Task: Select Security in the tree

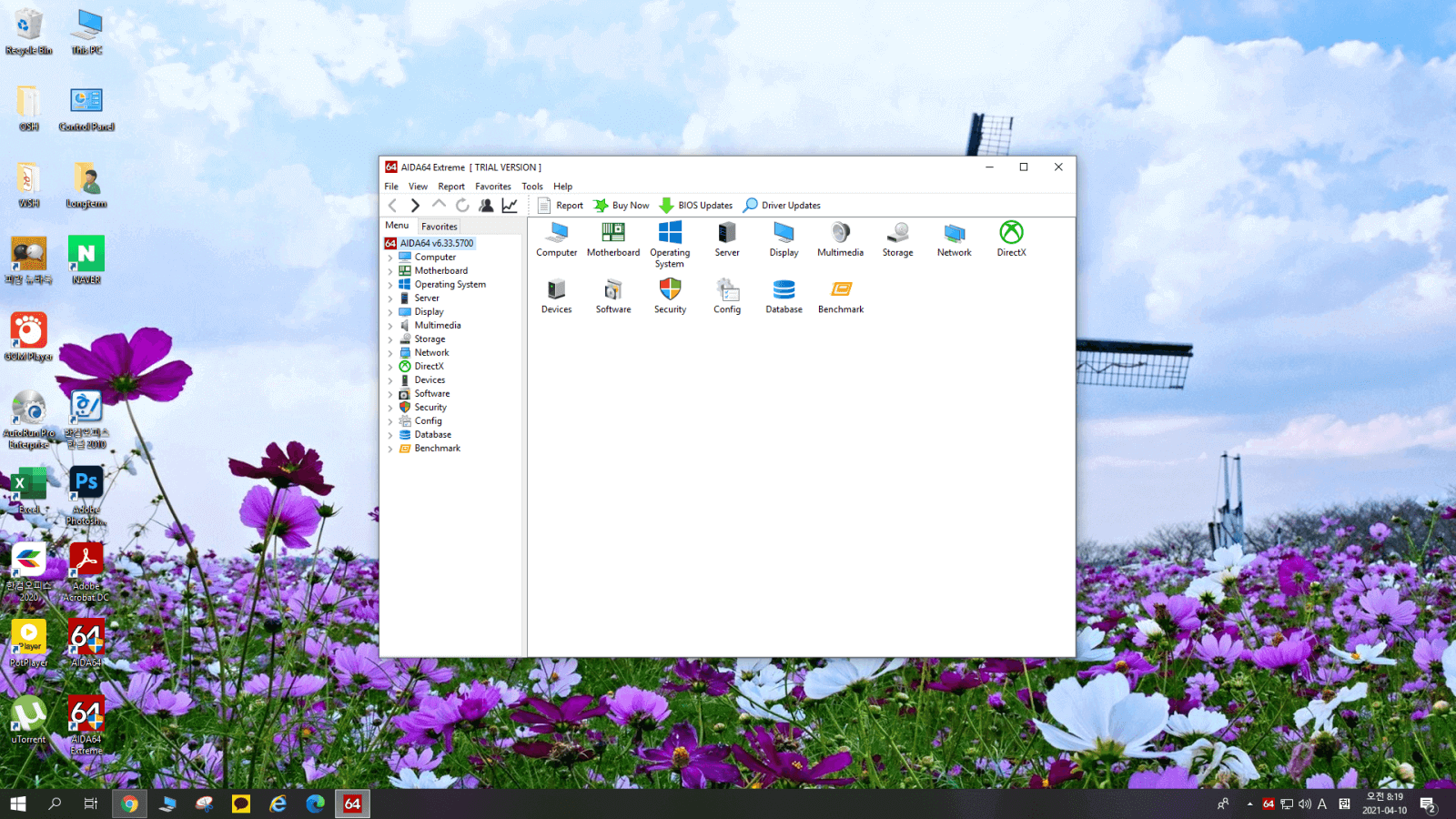Action: coord(423,408)
